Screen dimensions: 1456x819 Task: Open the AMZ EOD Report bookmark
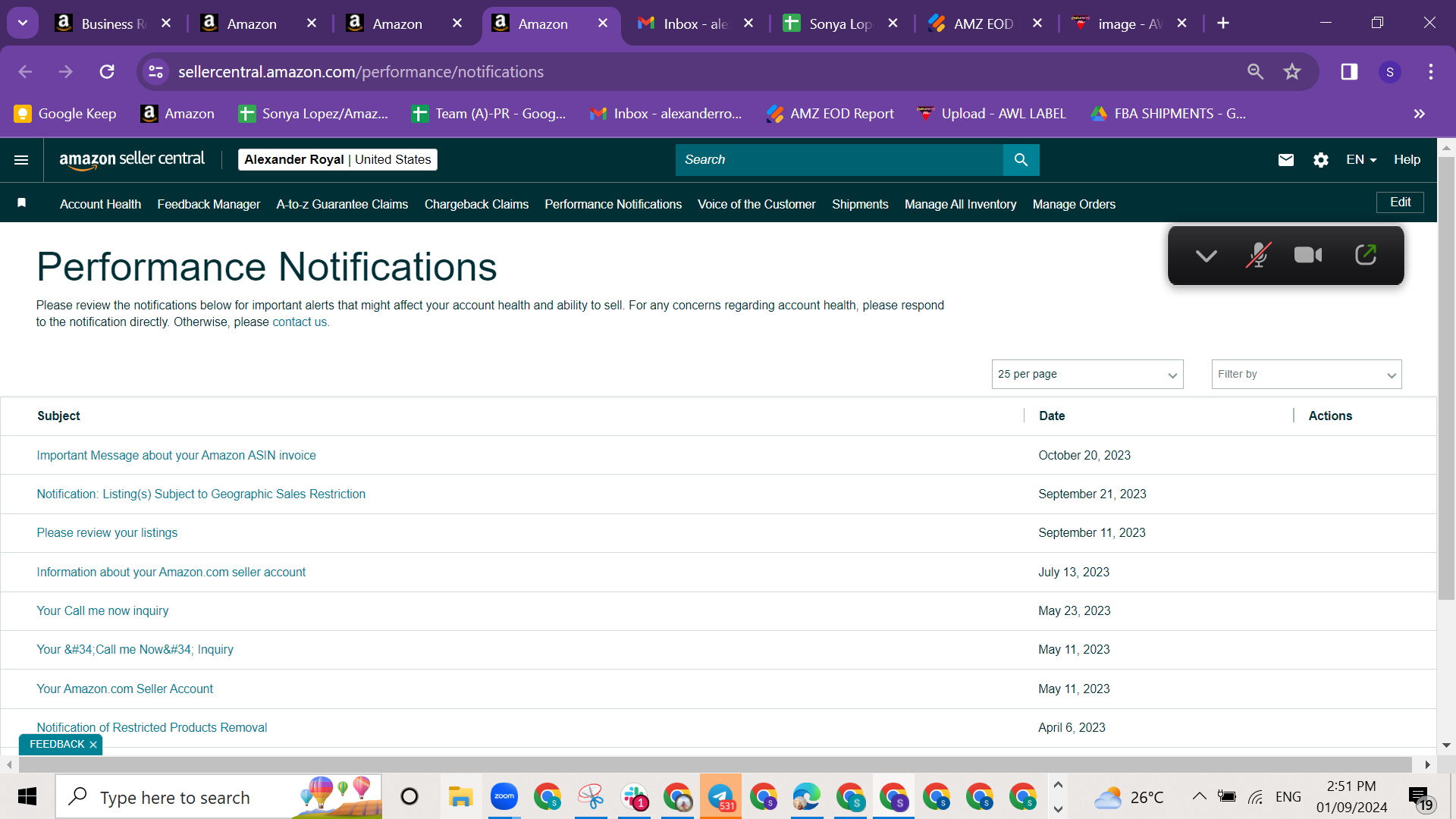830,114
